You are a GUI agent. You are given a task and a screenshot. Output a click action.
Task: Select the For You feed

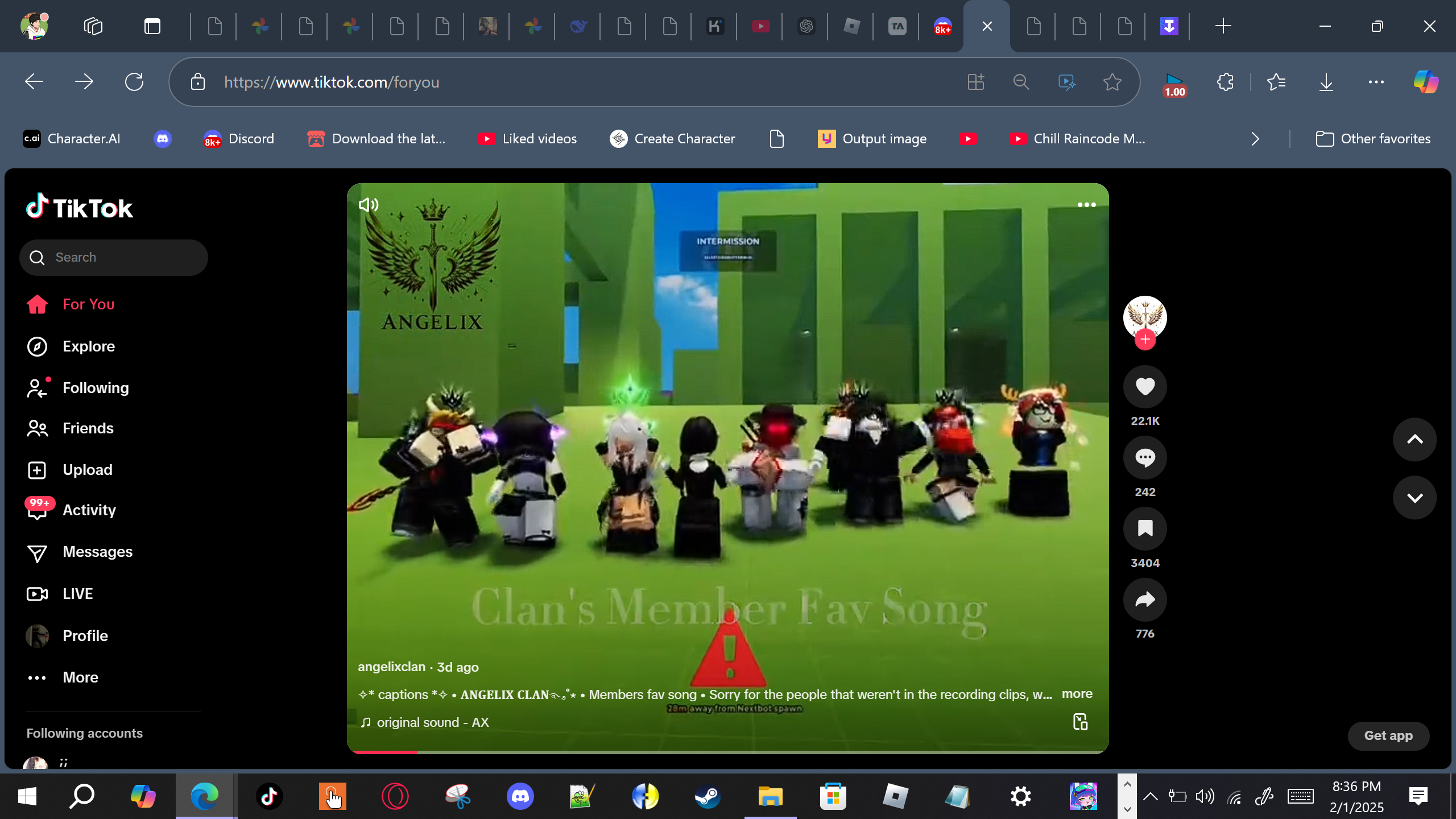88,304
